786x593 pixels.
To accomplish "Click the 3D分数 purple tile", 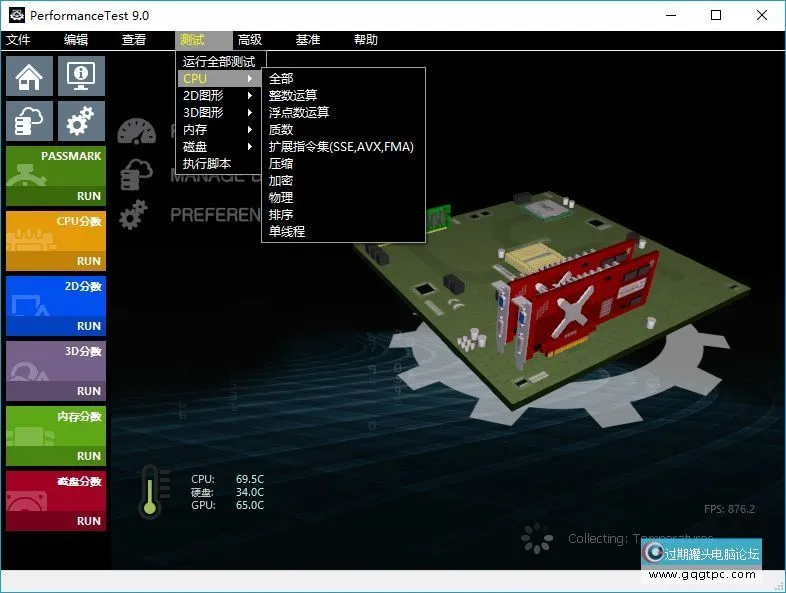I will (x=56, y=371).
